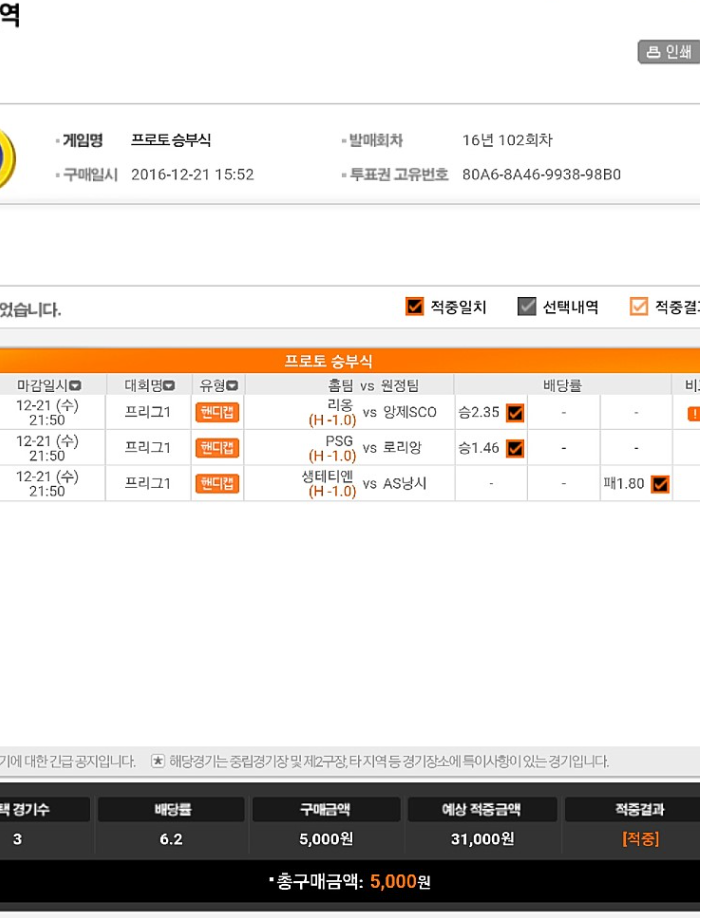
Task: Click 총구매금액 5,000원 total
Action: click(x=350, y=881)
